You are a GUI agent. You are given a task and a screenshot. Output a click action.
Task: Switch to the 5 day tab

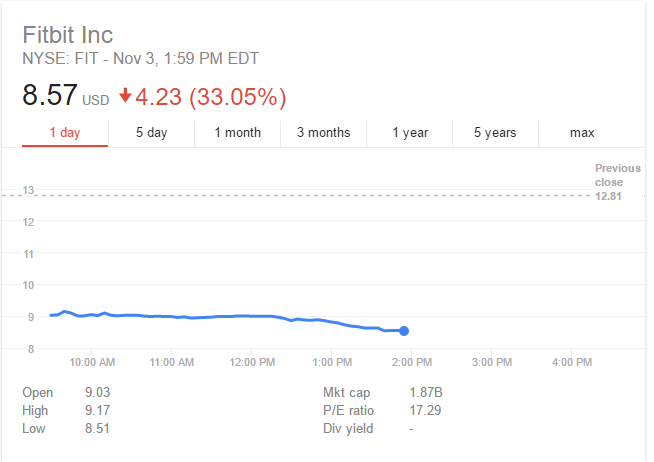coord(151,133)
